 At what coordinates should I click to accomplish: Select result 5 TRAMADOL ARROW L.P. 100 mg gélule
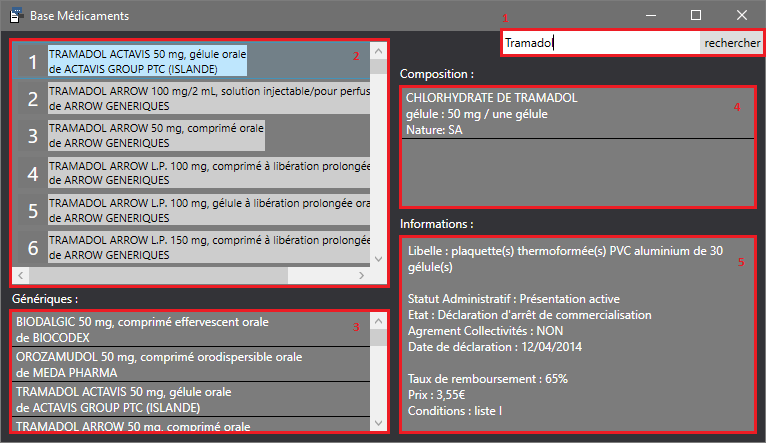tap(192, 210)
